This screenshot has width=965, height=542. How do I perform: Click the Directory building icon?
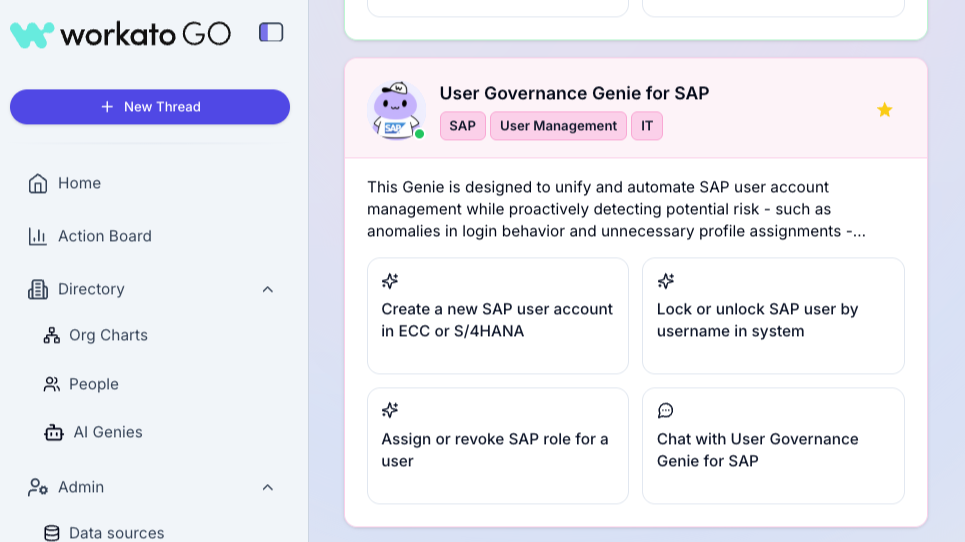(38, 289)
